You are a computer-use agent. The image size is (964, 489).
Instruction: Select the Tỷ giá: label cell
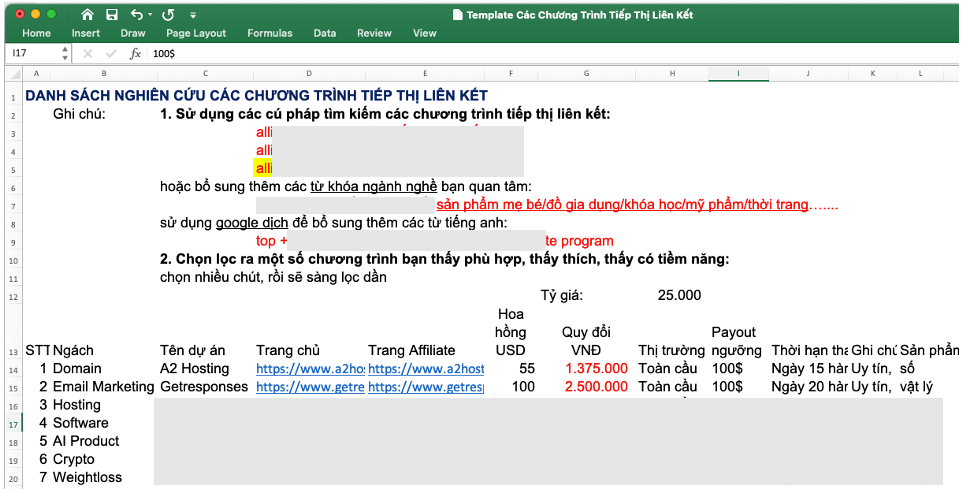pyautogui.click(x=562, y=296)
